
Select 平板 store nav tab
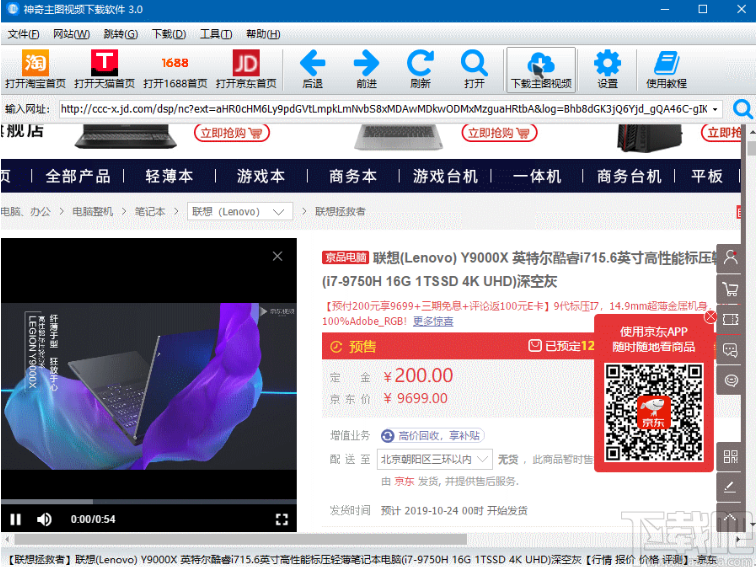pos(707,176)
